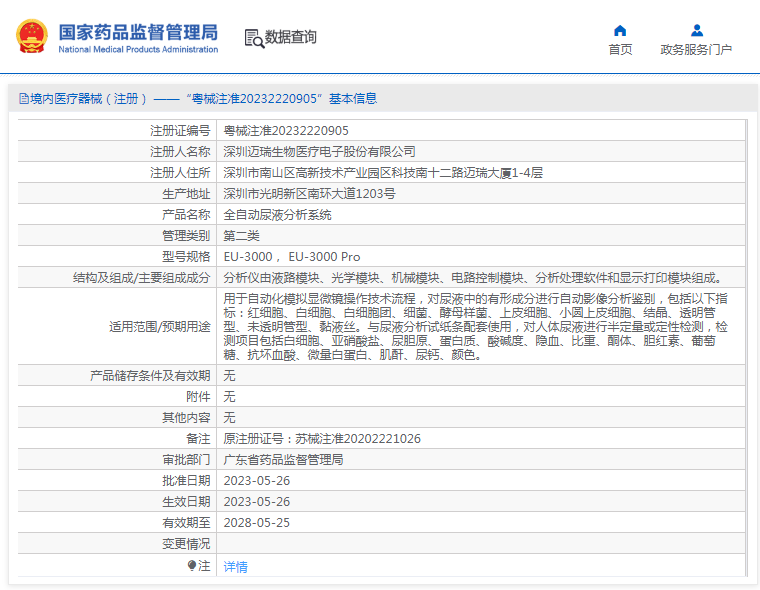Click the 管理类别 row label
Image resolution: width=760 pixels, height=590 pixels.
point(186,236)
